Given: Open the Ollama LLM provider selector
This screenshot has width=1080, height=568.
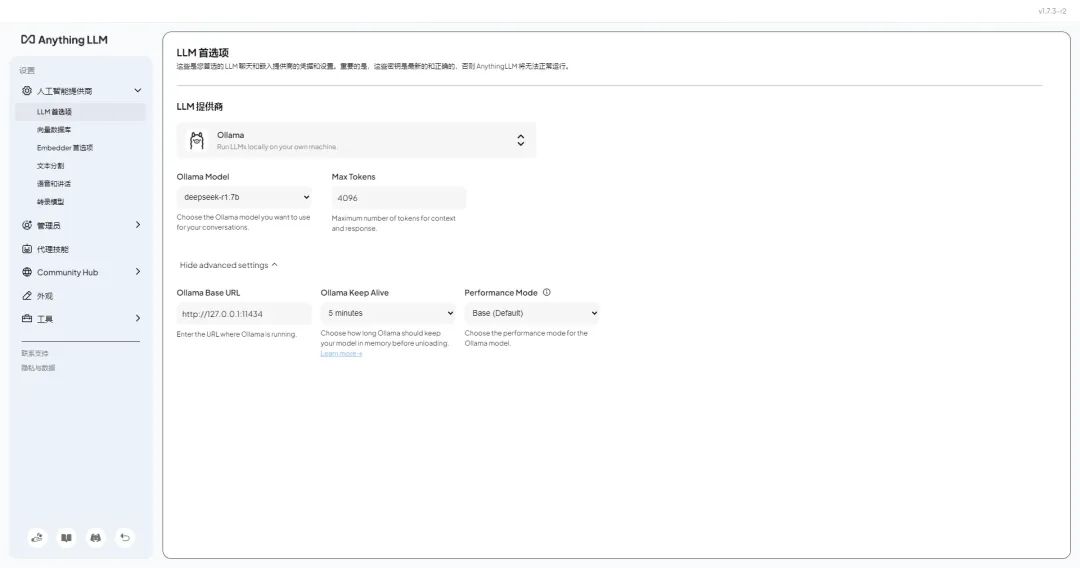Looking at the screenshot, I should [x=356, y=140].
